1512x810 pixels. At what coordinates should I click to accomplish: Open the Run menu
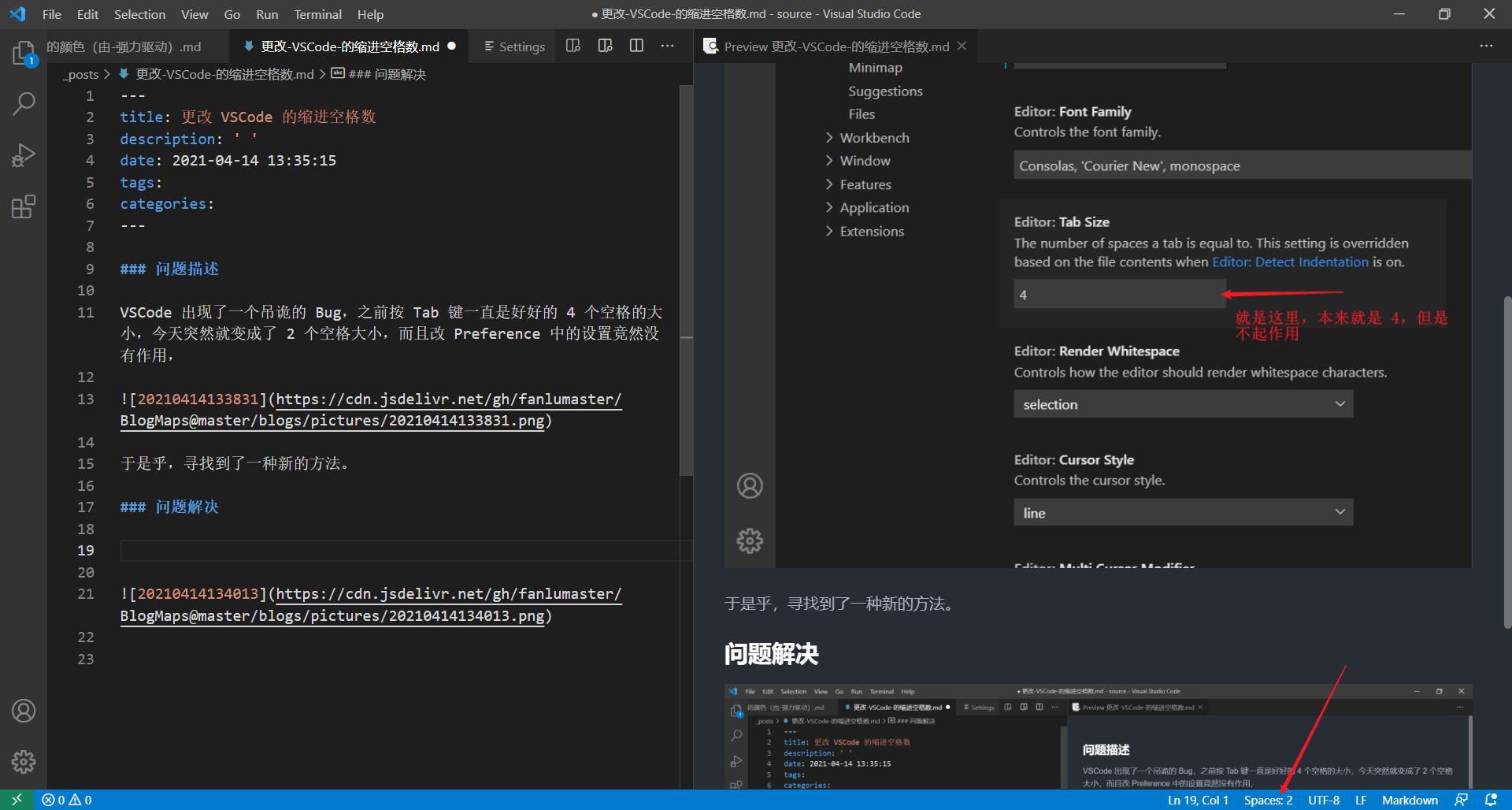pos(267,14)
